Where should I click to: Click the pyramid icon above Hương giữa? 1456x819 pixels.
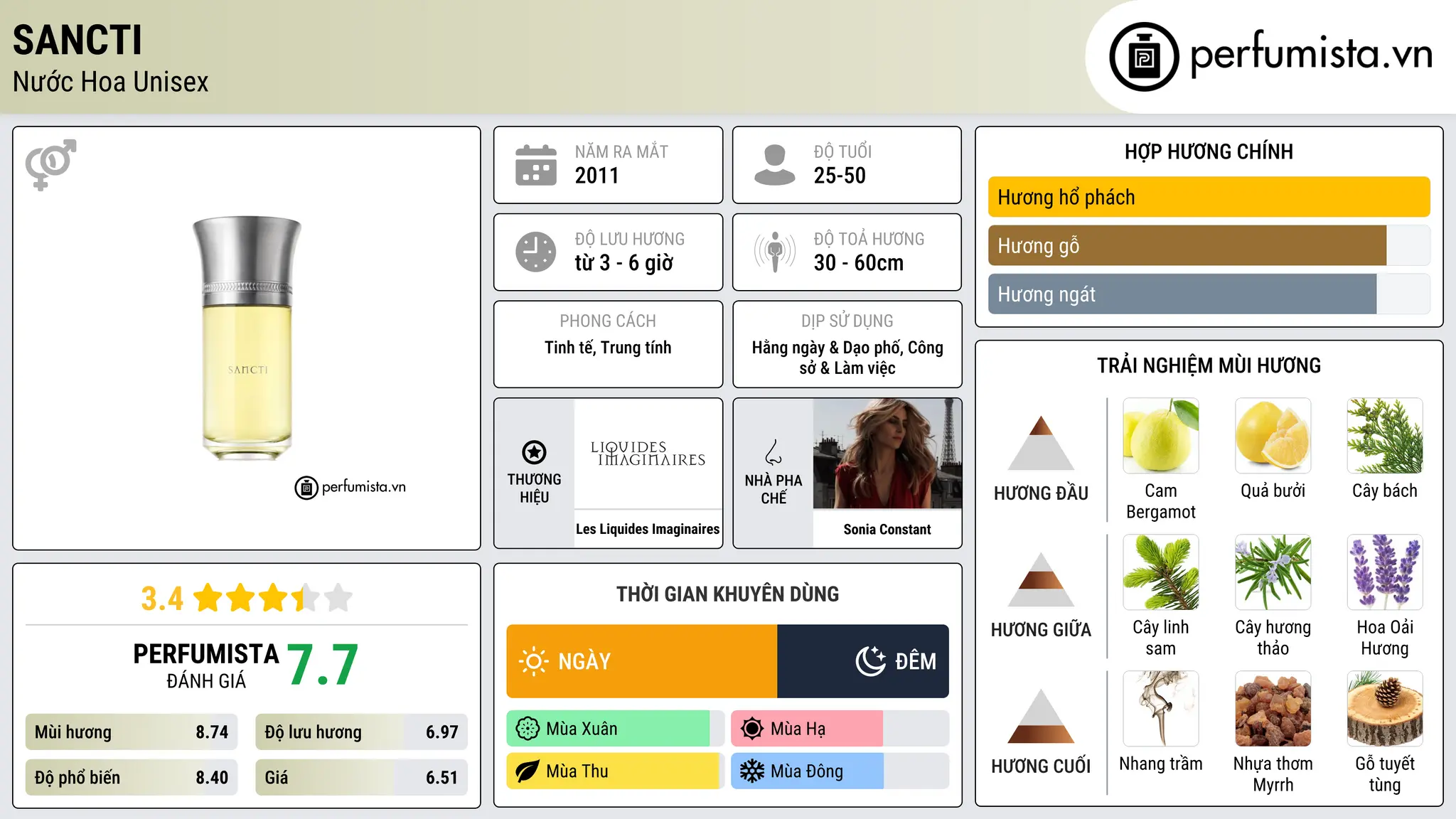pos(1041,579)
